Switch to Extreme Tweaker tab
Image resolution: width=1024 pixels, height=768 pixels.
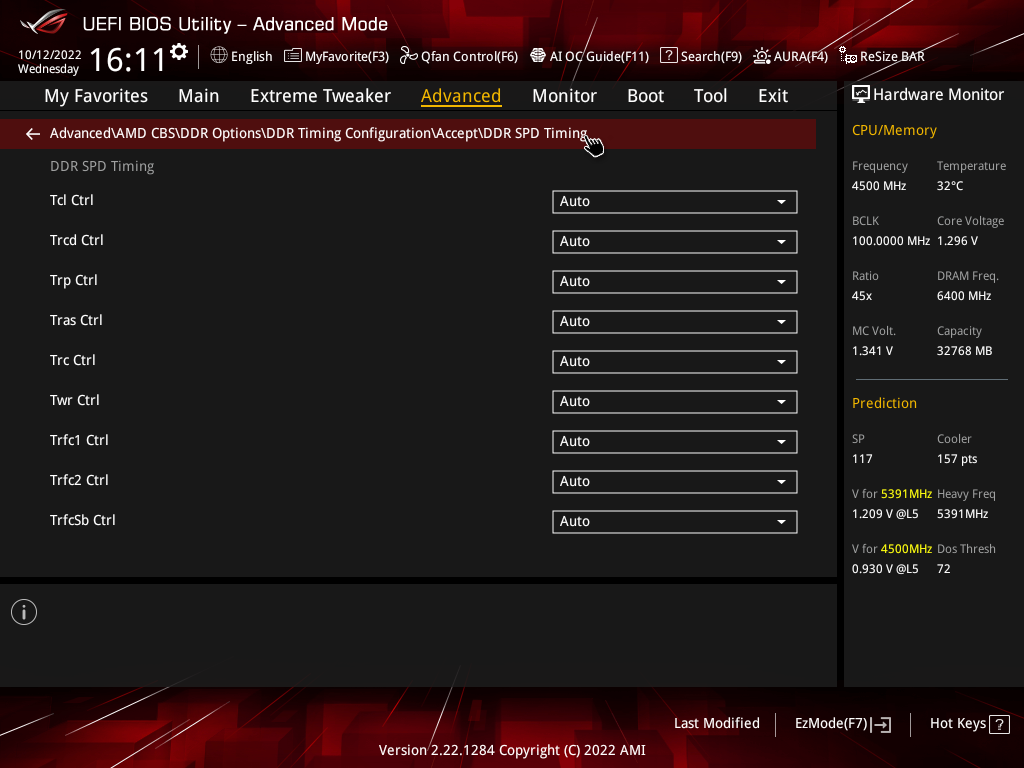[320, 96]
